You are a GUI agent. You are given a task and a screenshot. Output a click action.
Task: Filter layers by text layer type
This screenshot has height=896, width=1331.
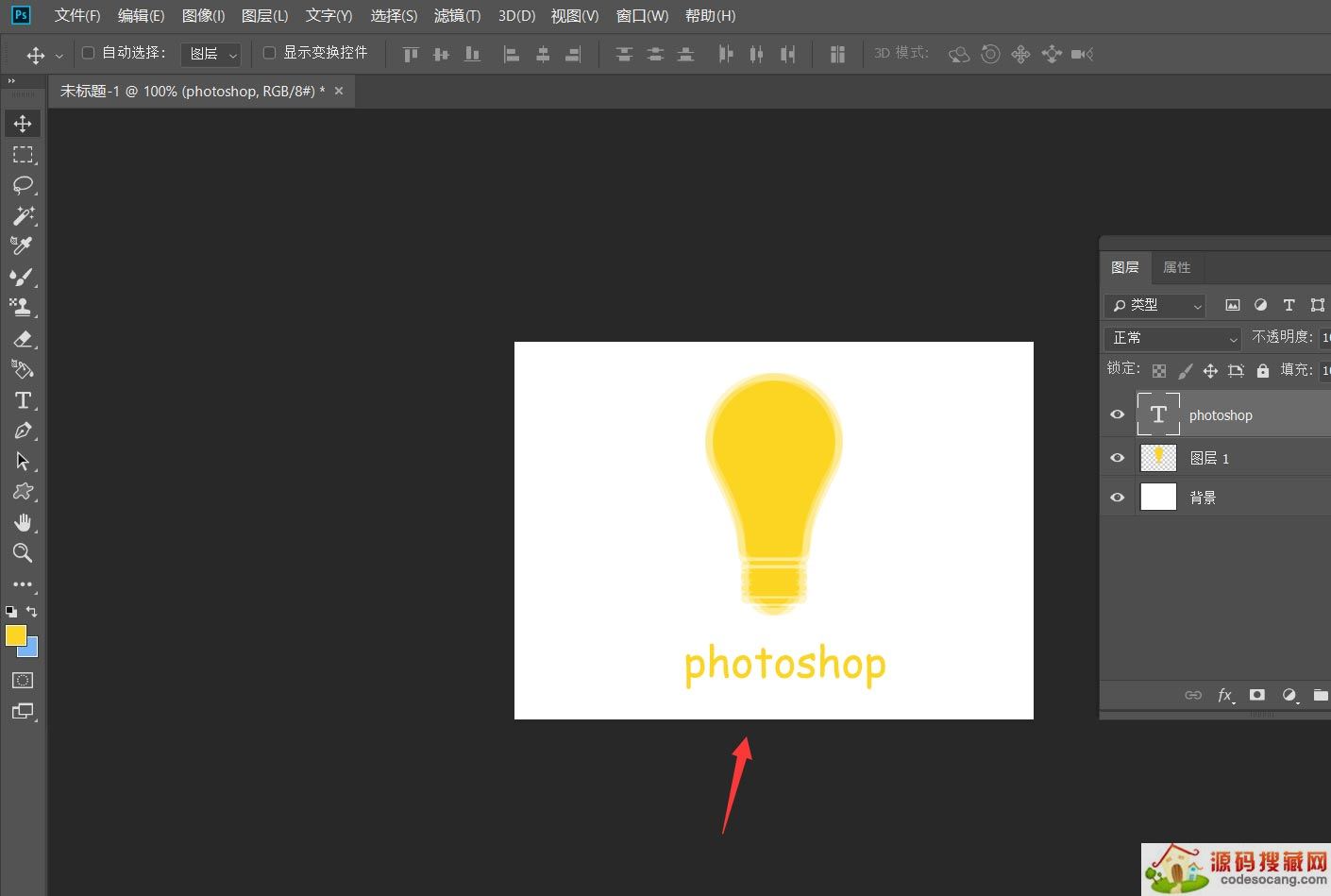1289,305
